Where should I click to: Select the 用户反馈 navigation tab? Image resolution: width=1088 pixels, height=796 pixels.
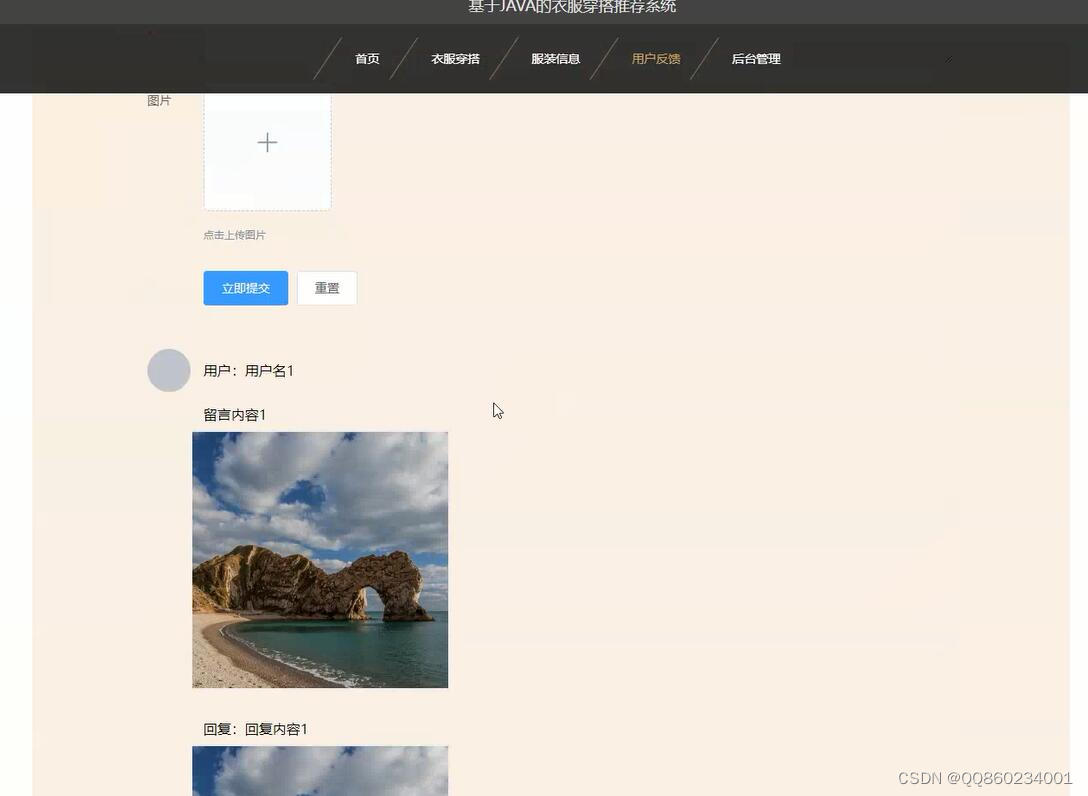click(656, 59)
